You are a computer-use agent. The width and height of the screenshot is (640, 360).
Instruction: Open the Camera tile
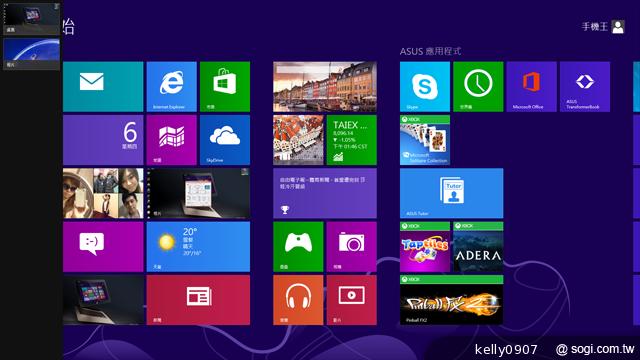pos(351,247)
